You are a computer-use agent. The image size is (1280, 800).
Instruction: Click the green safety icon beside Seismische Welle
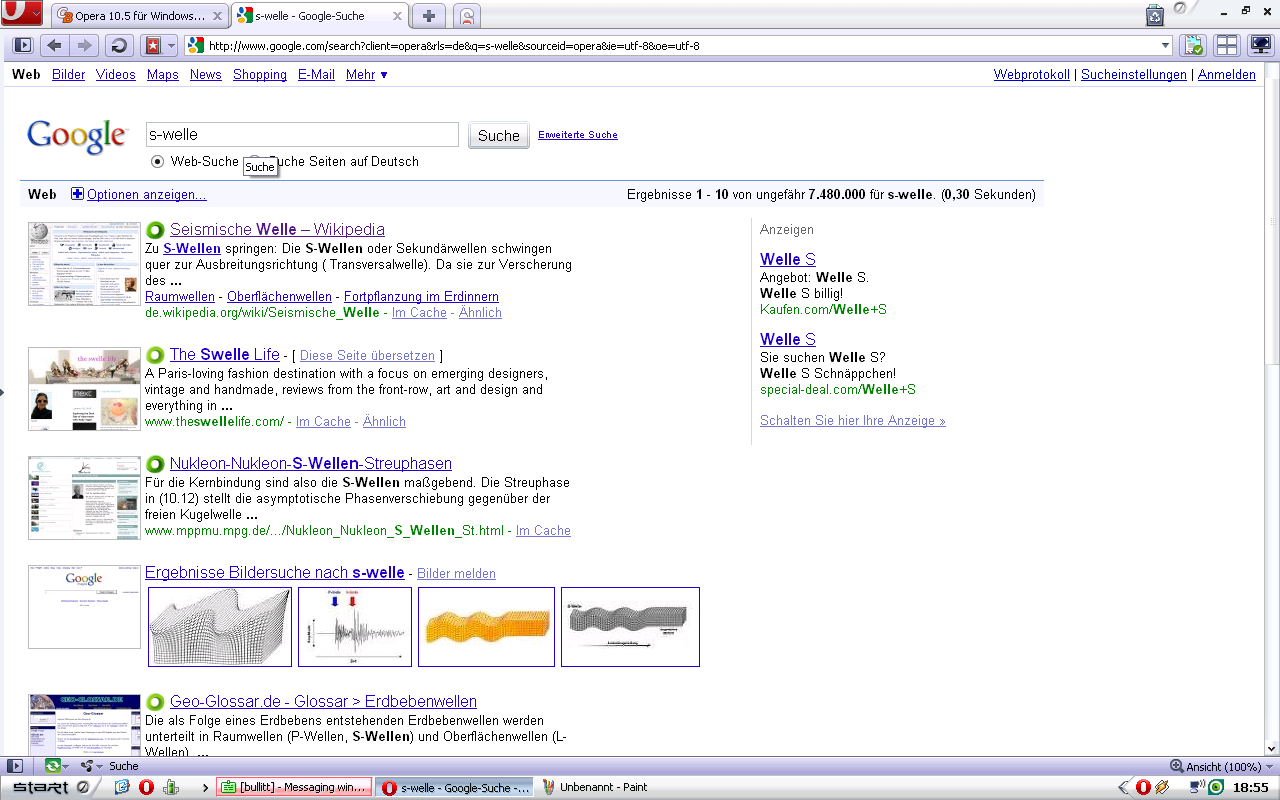pos(155,230)
